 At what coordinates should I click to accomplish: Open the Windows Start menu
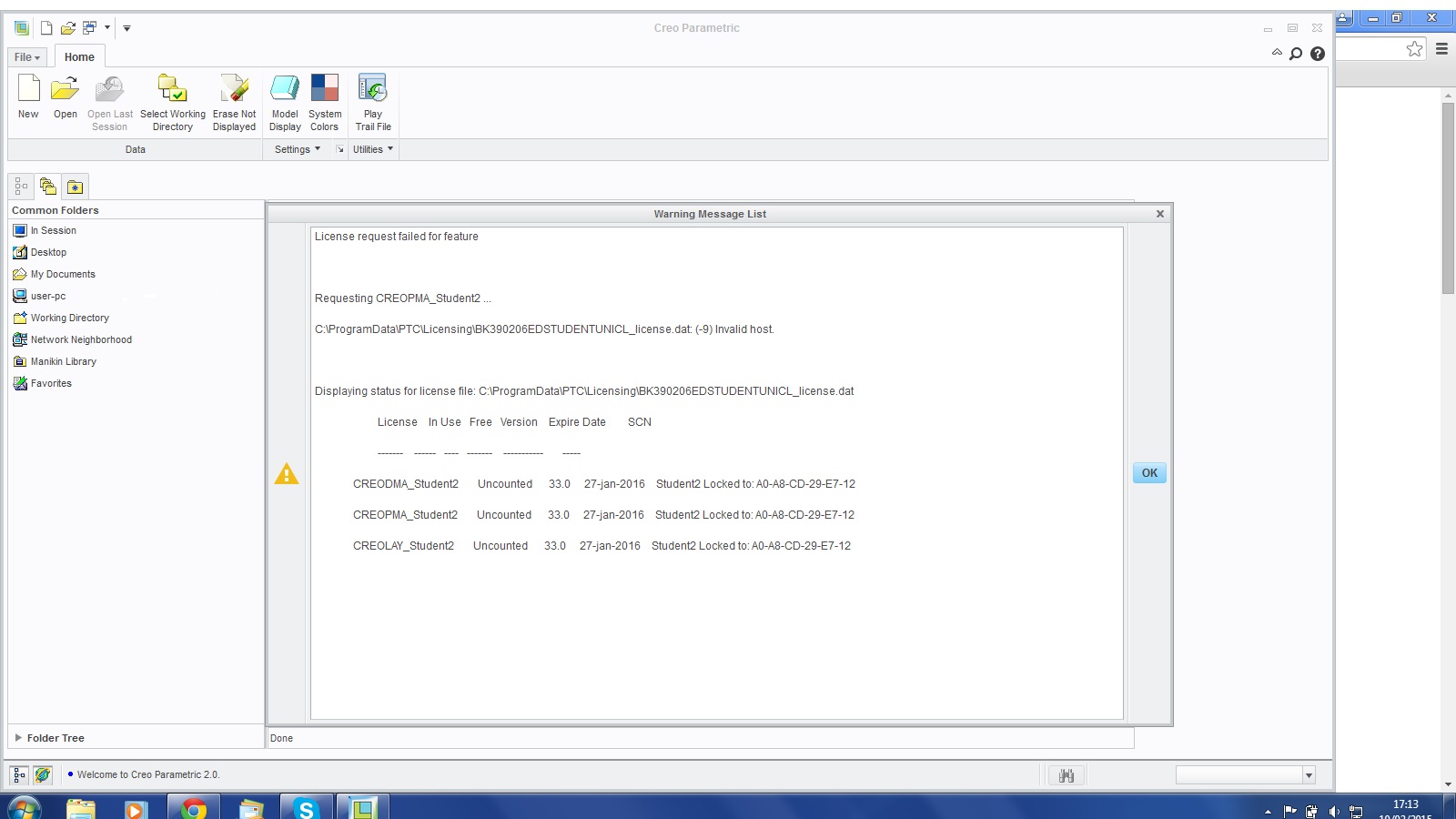(x=25, y=808)
